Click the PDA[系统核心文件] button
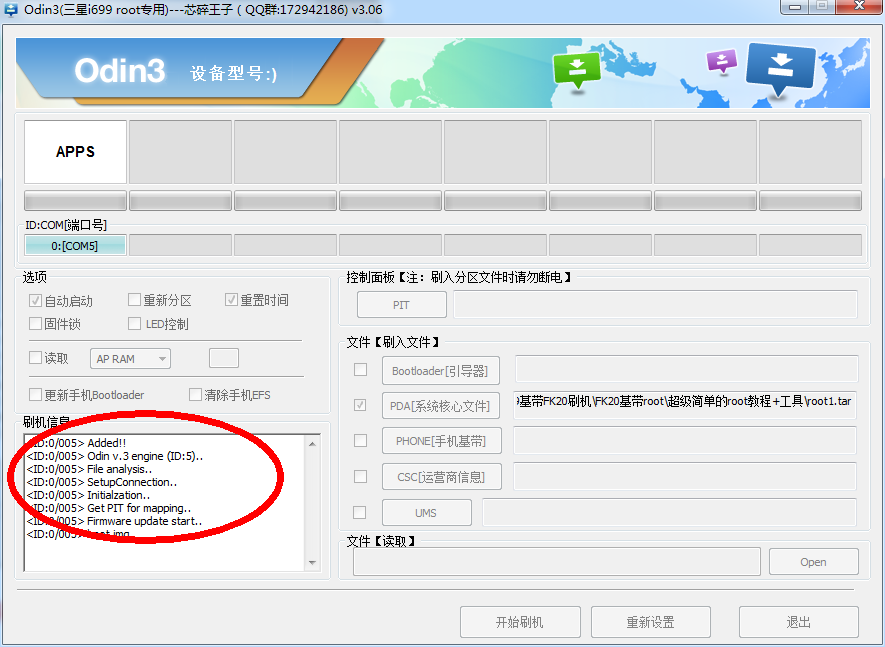Image resolution: width=885 pixels, height=647 pixels. [441, 405]
